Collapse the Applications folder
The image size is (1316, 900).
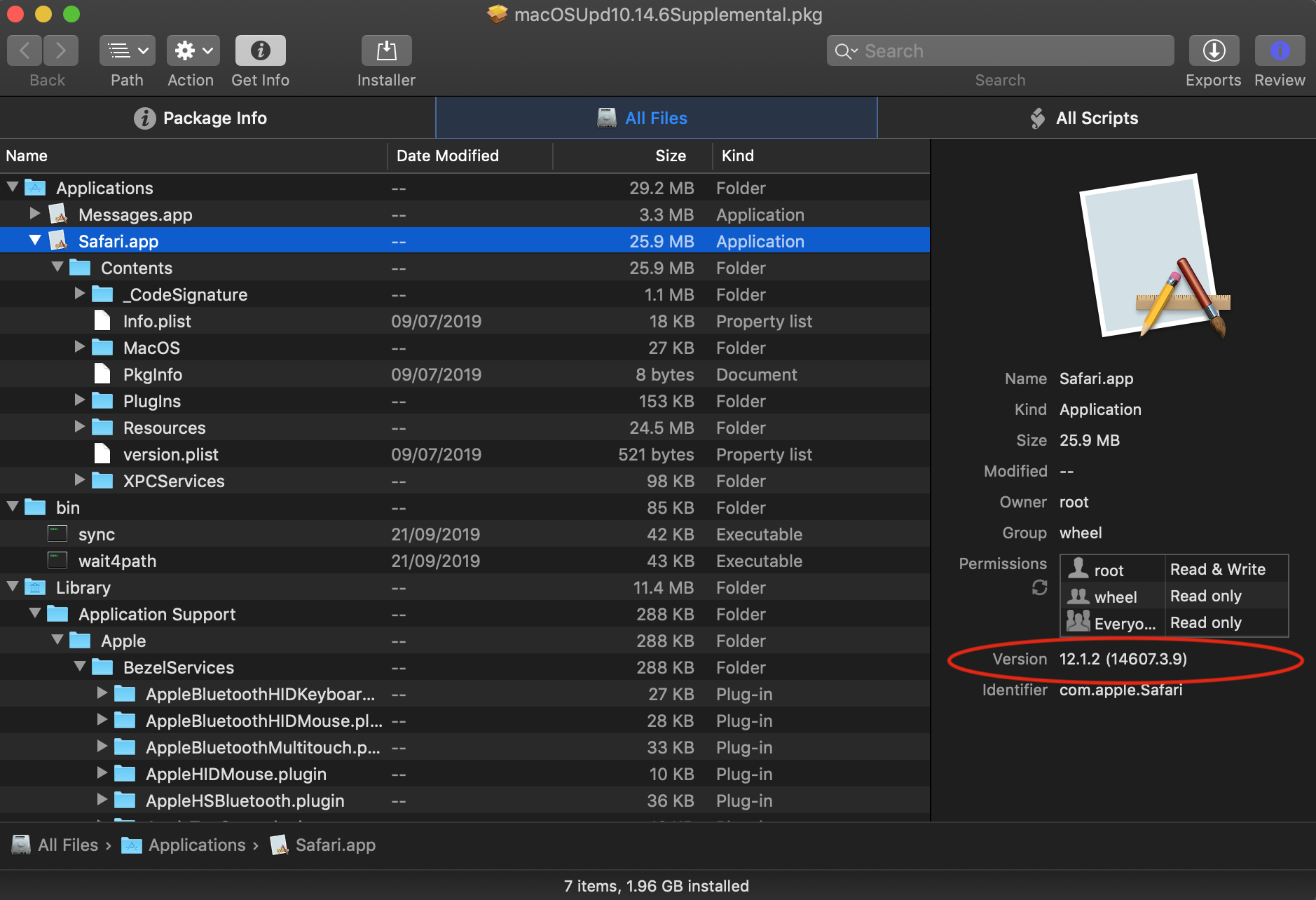(13, 187)
